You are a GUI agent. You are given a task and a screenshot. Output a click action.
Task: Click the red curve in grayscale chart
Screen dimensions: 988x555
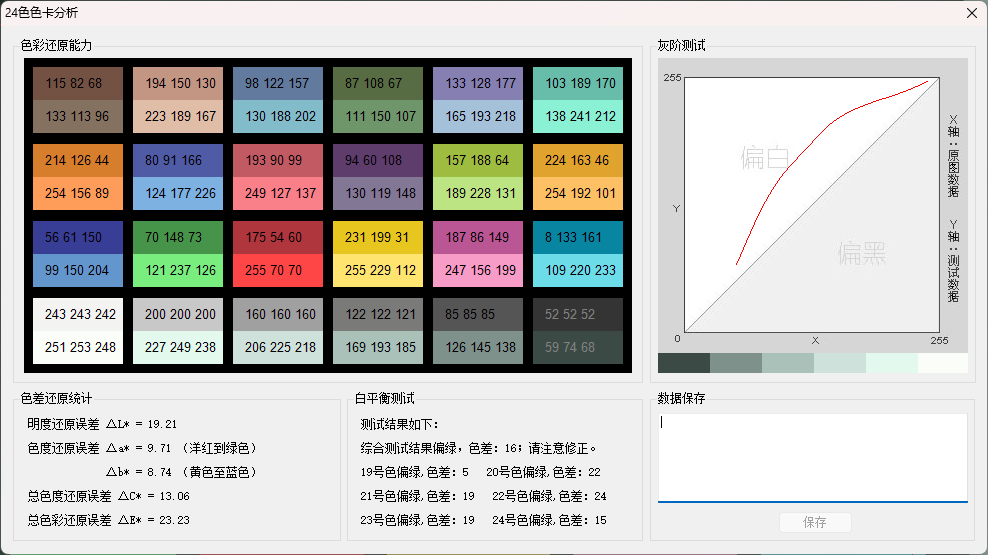point(787,169)
